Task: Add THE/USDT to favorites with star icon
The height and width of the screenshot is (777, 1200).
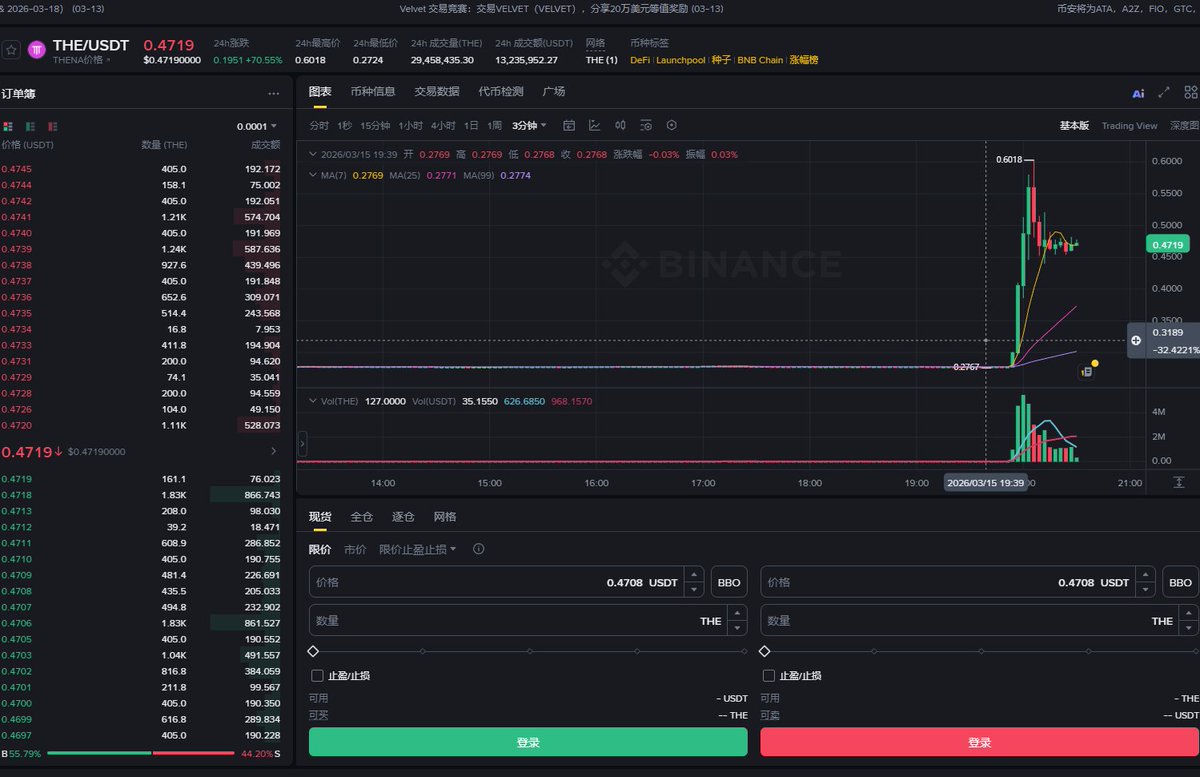Action: point(11,50)
